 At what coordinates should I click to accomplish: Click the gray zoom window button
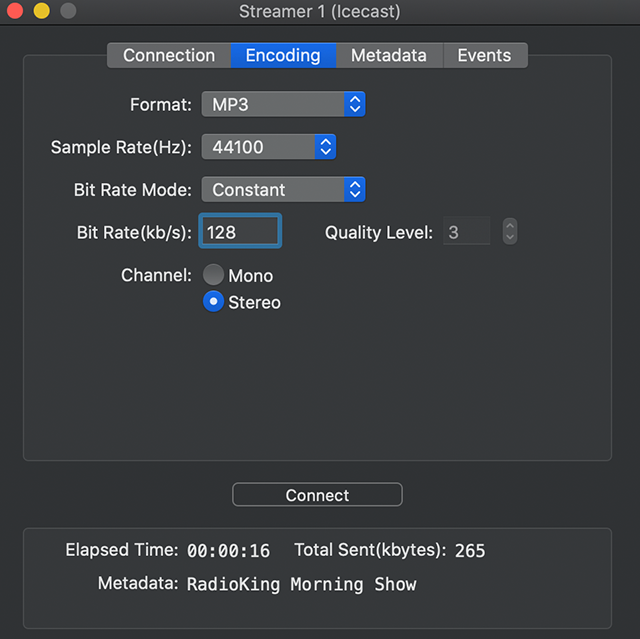[67, 12]
